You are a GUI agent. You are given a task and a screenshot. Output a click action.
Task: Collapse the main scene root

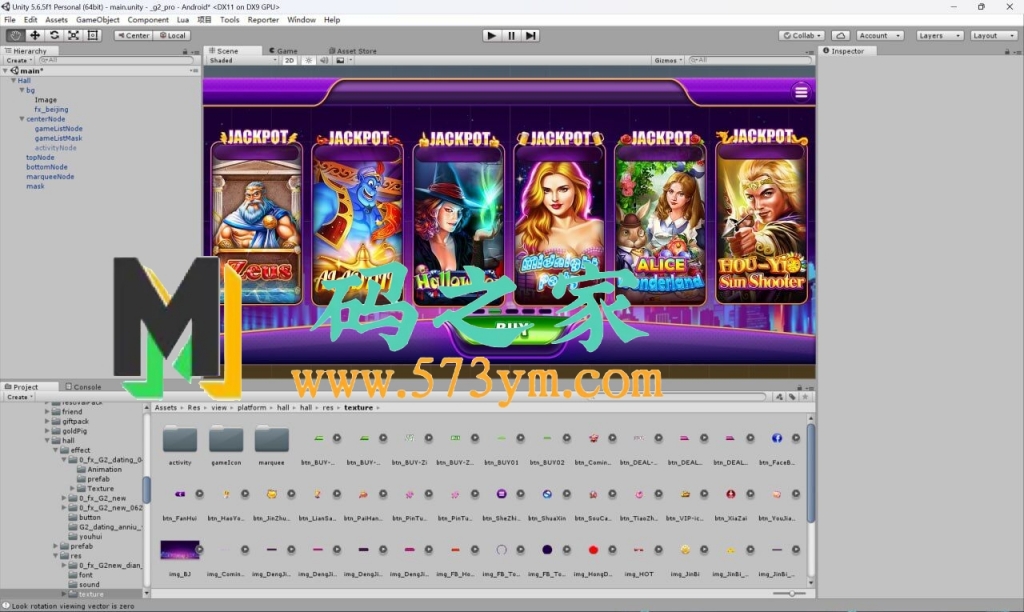click(x=5, y=71)
